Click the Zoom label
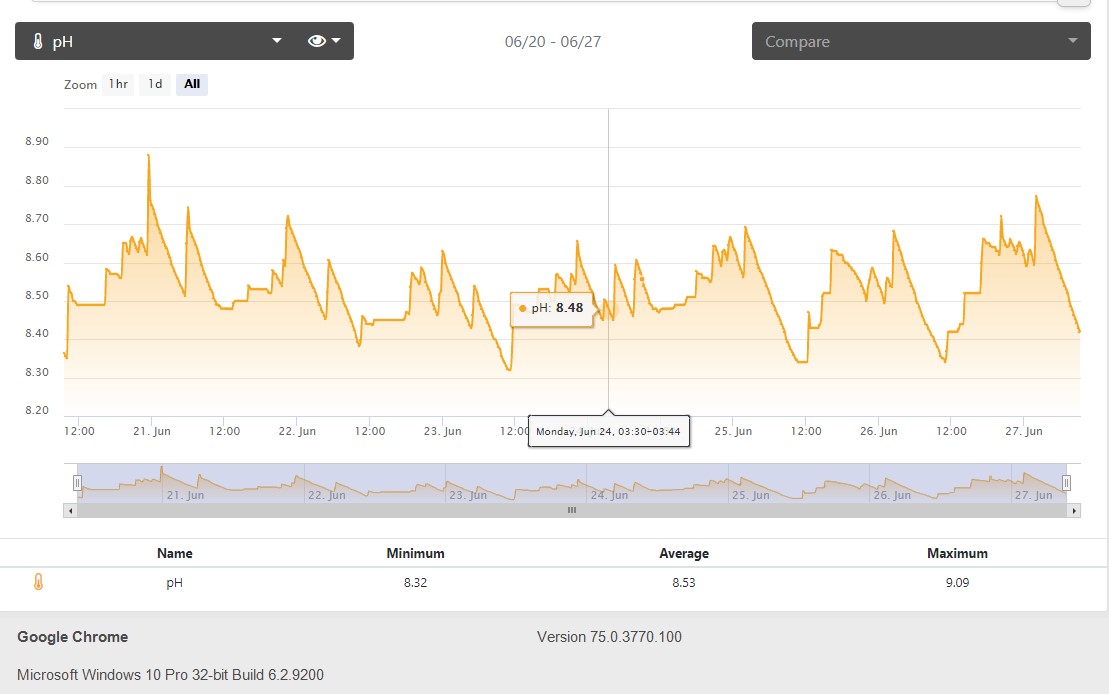This screenshot has height=694, width=1109. point(80,85)
